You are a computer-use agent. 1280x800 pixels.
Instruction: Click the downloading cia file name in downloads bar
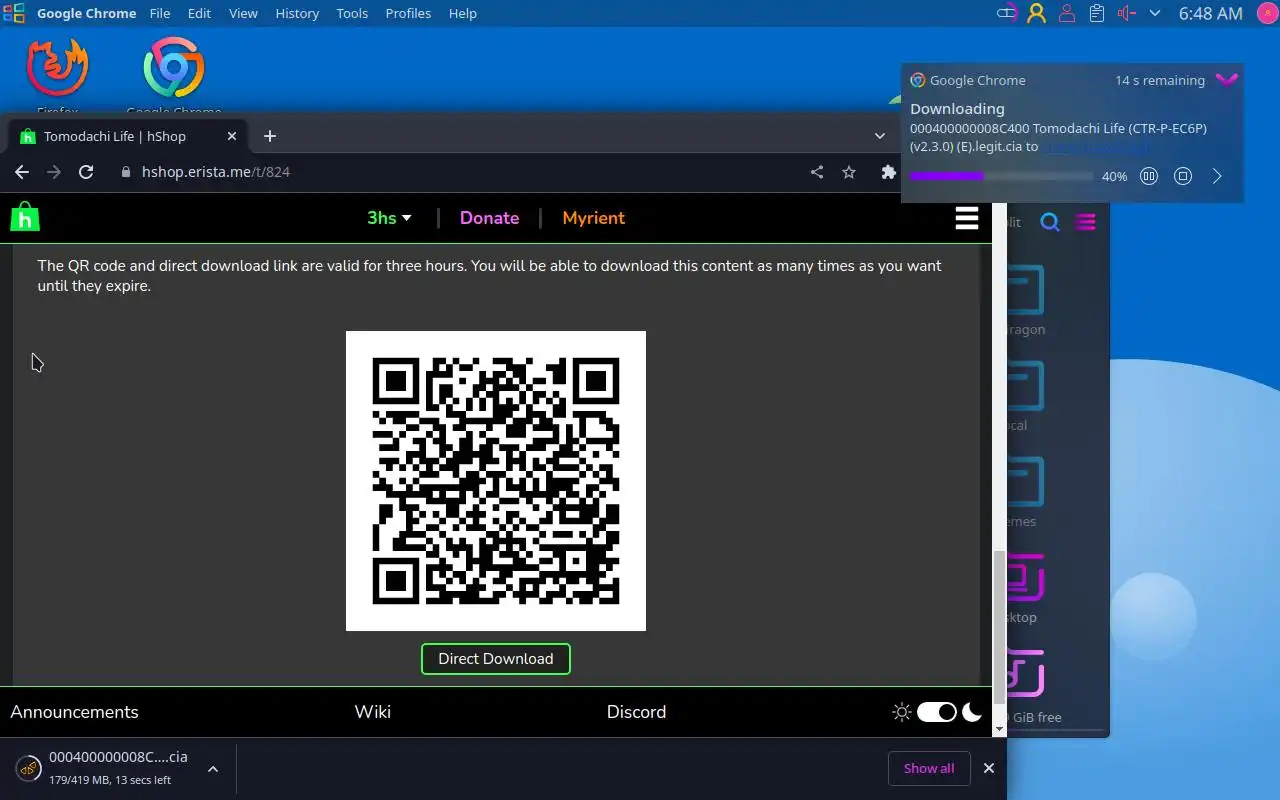[x=118, y=757]
